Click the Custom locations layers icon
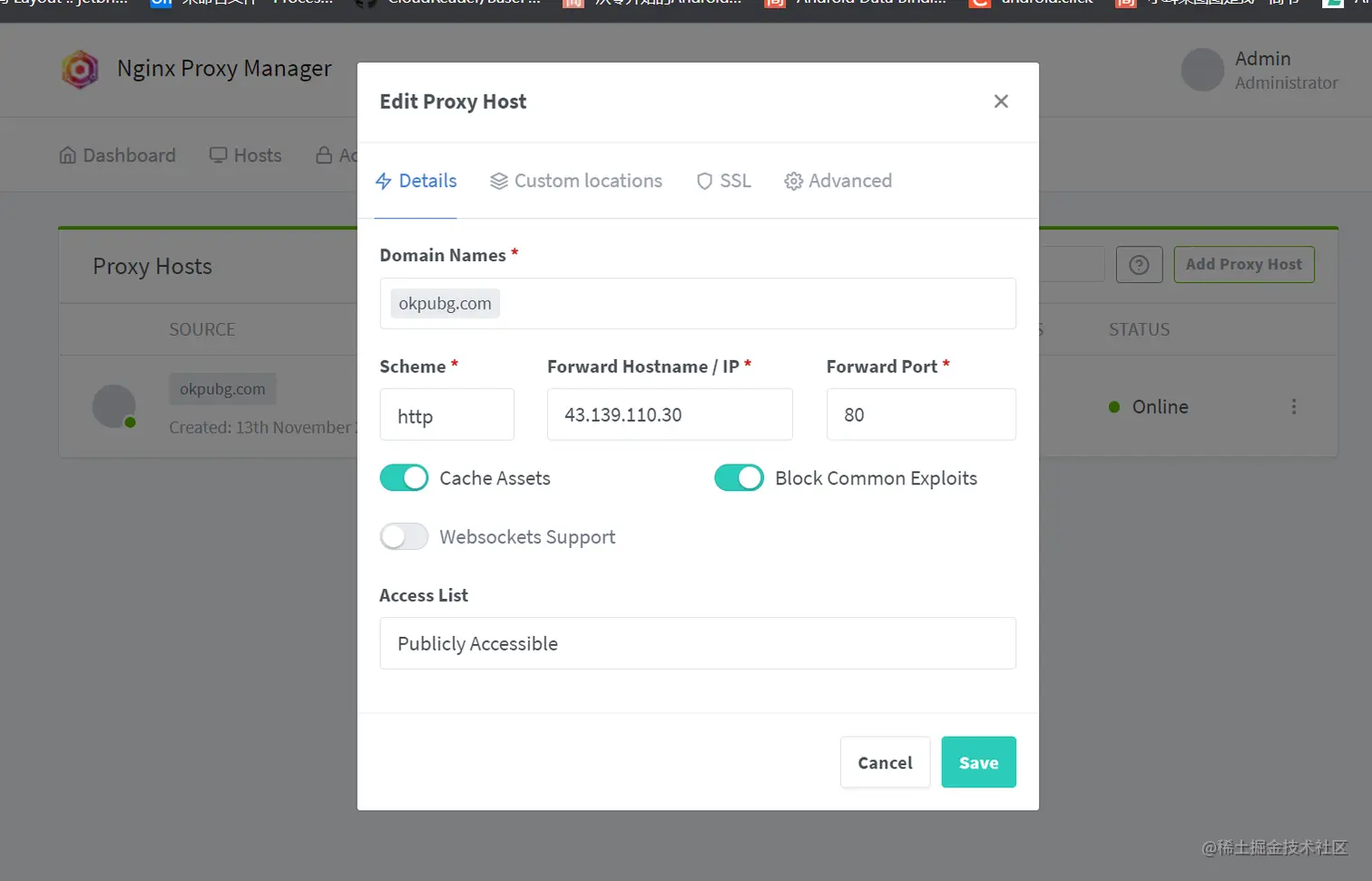 click(x=498, y=181)
